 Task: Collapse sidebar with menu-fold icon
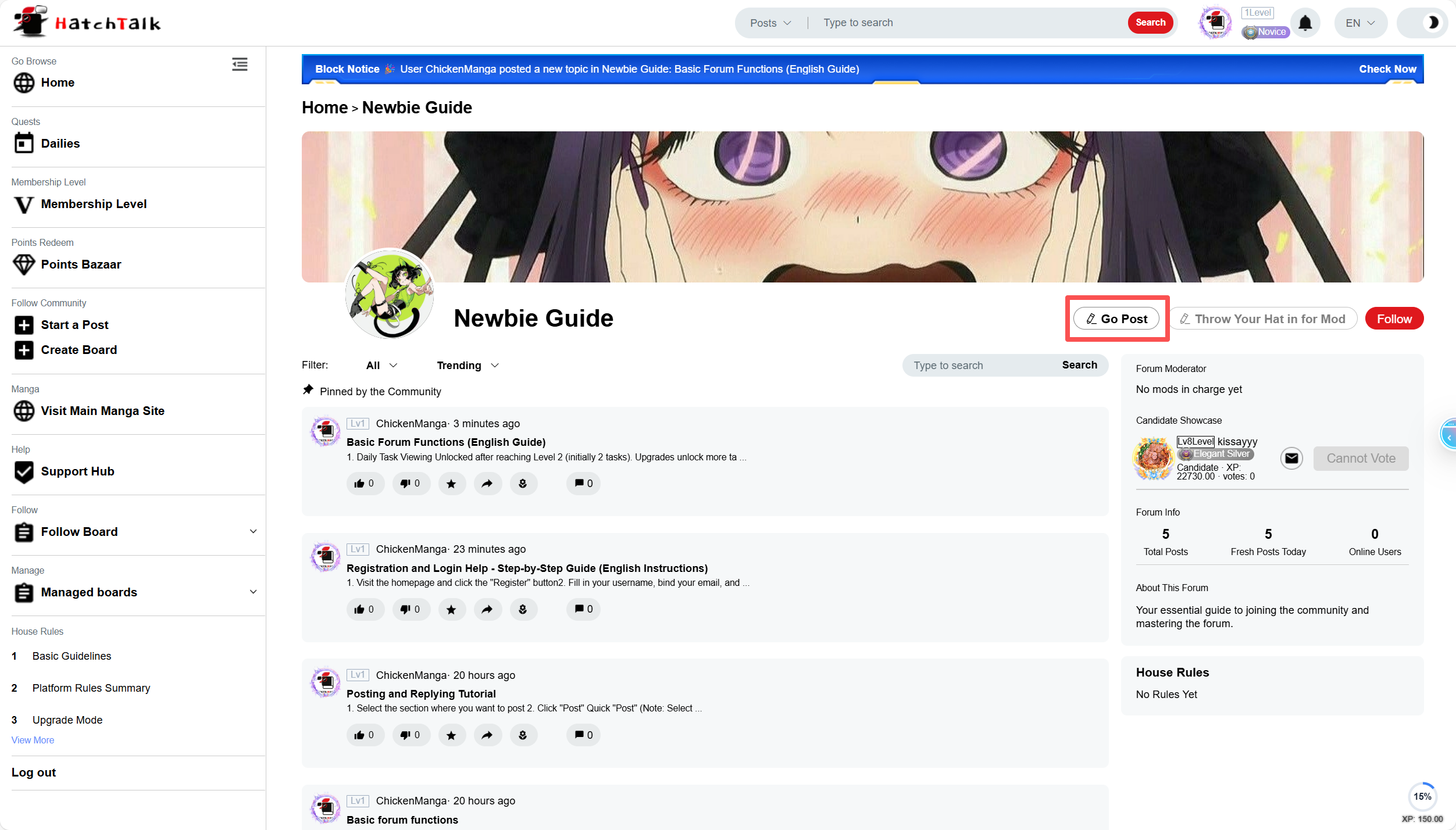240,65
